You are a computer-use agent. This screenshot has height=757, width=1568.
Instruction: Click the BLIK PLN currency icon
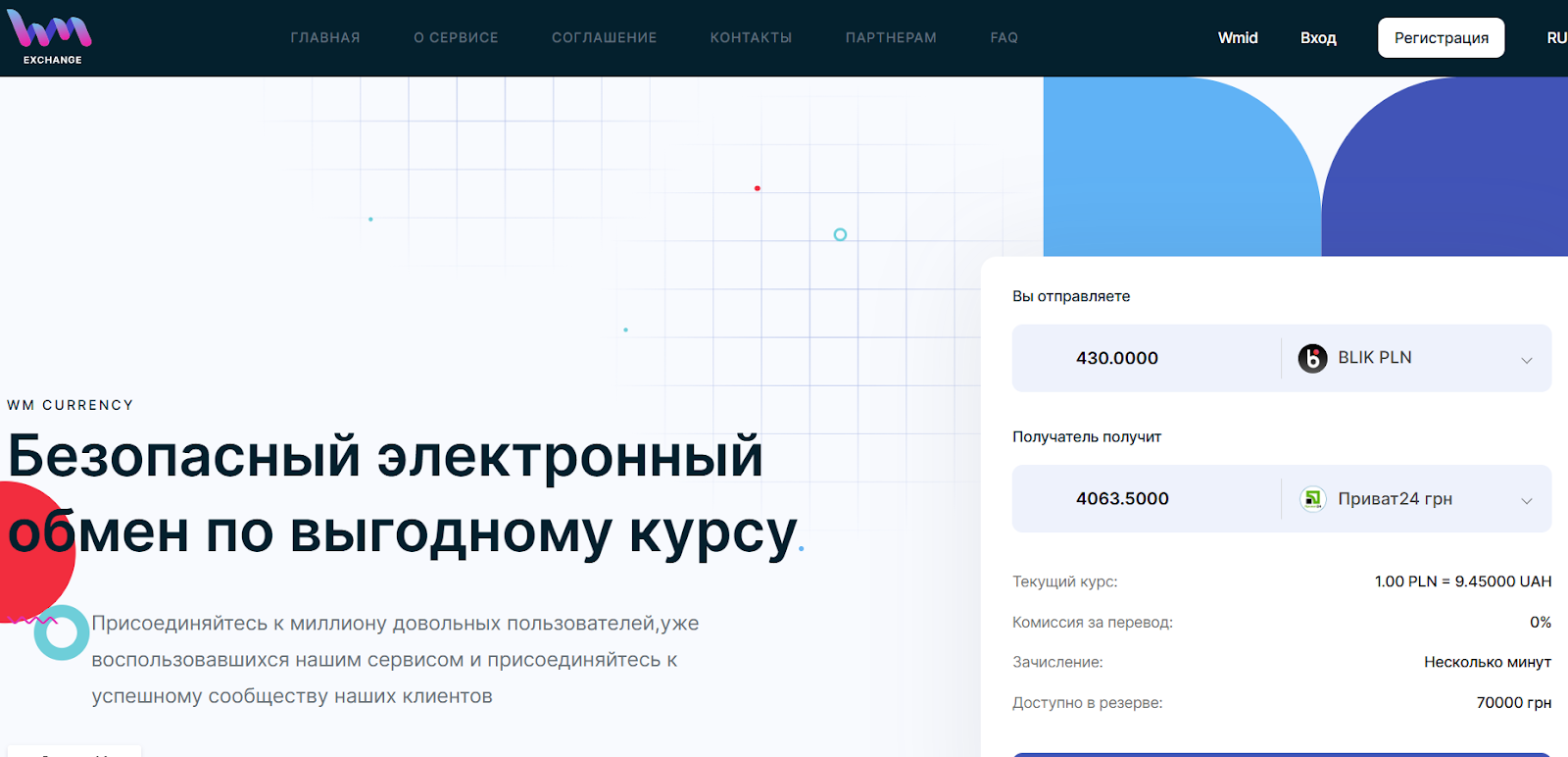(x=1312, y=358)
